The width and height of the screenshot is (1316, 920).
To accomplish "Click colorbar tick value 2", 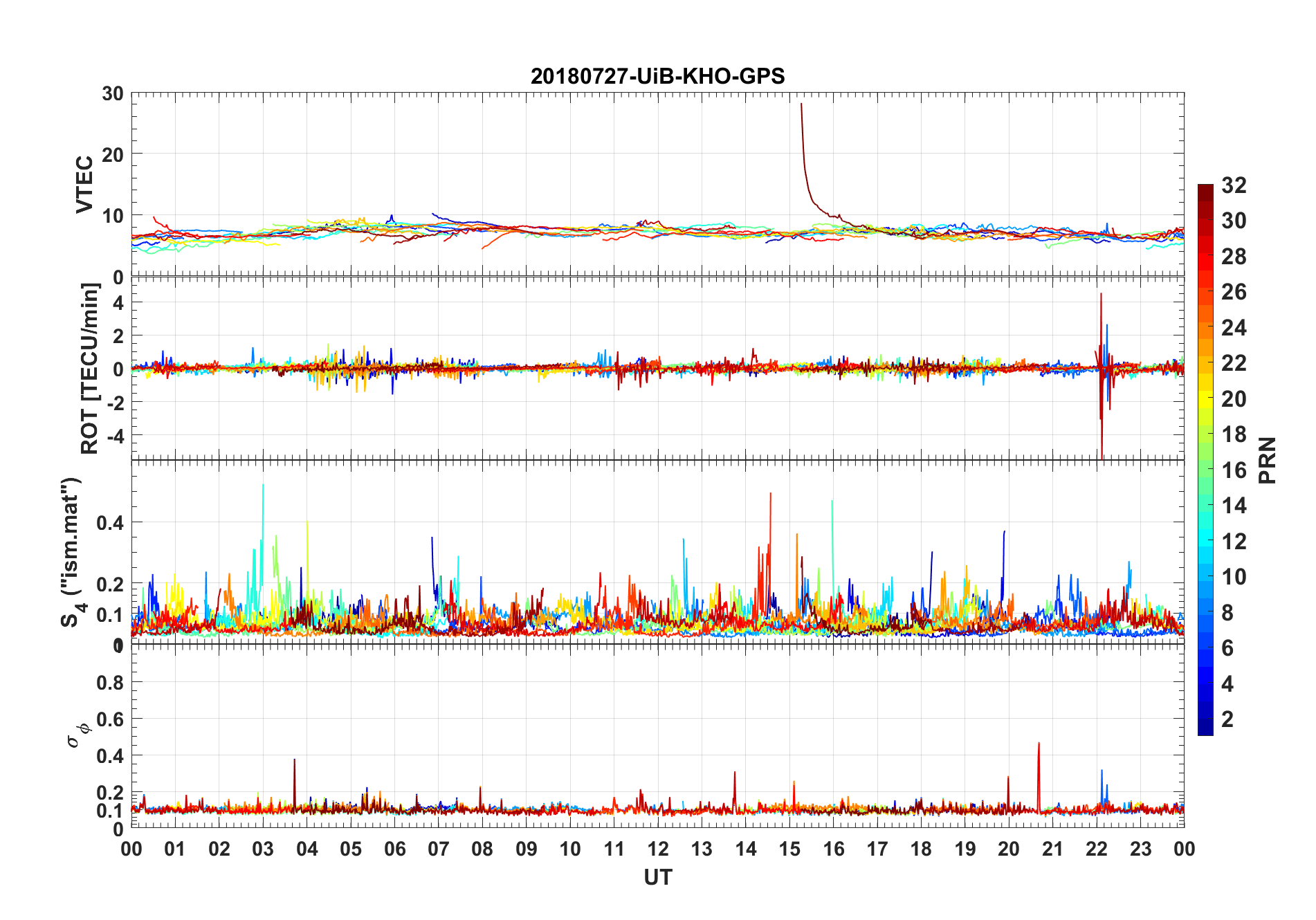I will click(1227, 719).
